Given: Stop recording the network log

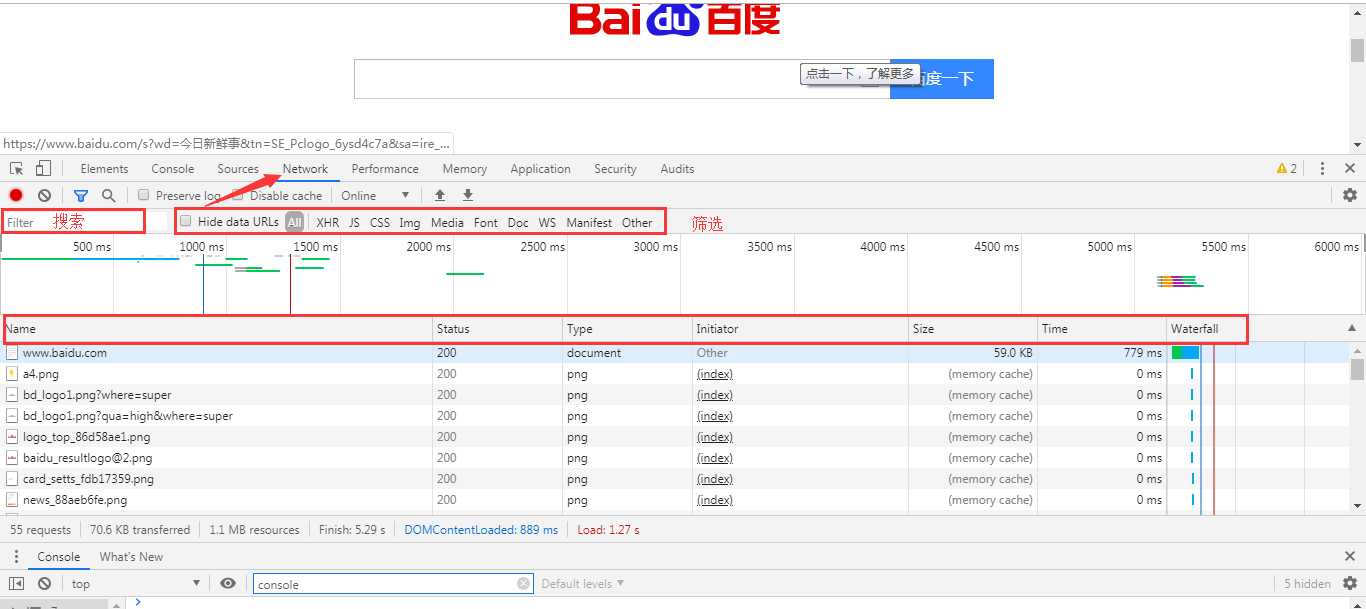Looking at the screenshot, I should 16,195.
